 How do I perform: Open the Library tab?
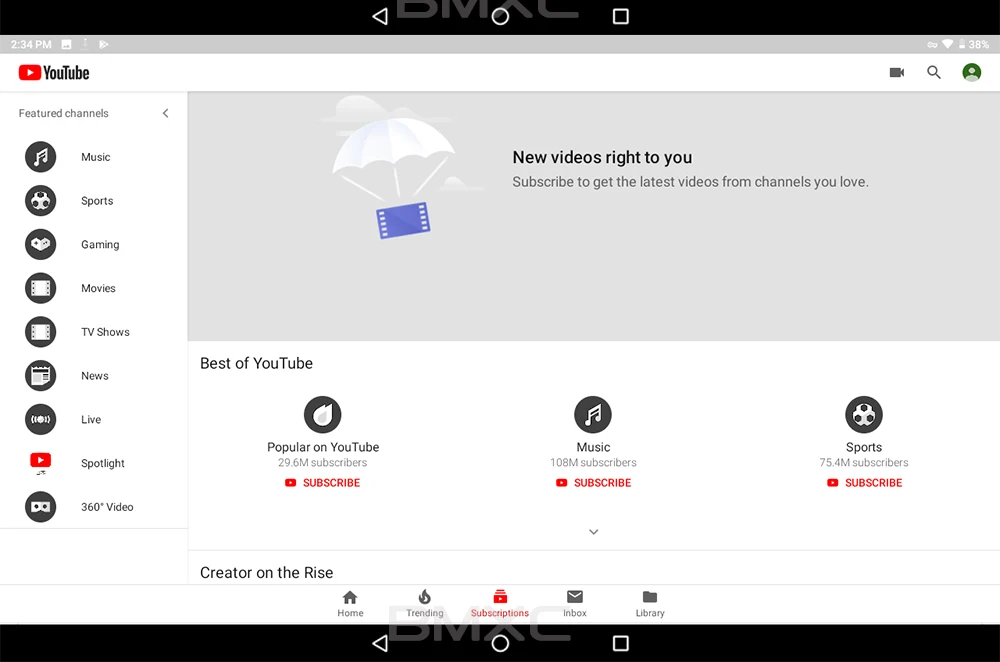(x=650, y=604)
